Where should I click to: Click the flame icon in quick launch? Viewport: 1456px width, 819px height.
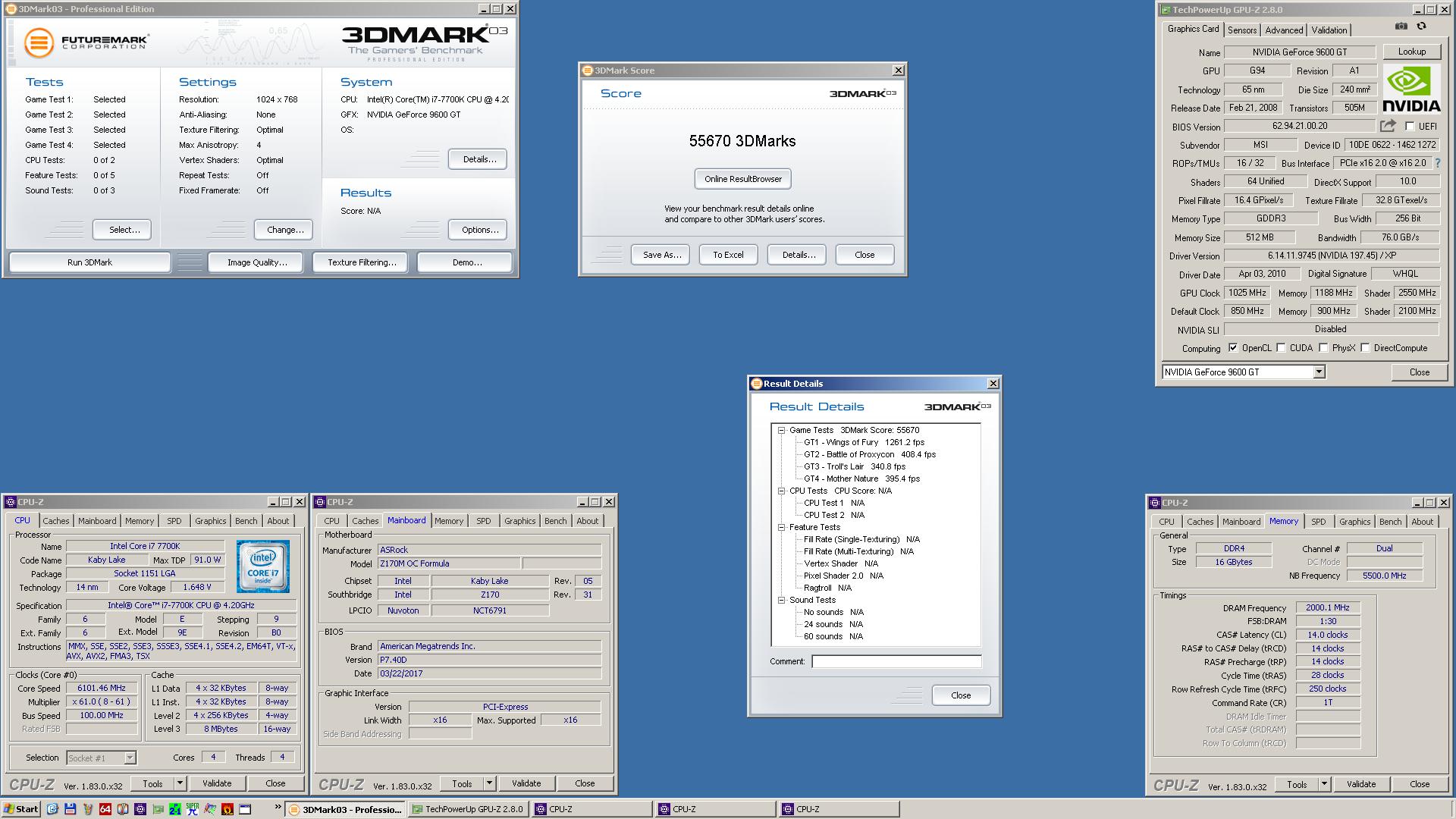coord(227,809)
